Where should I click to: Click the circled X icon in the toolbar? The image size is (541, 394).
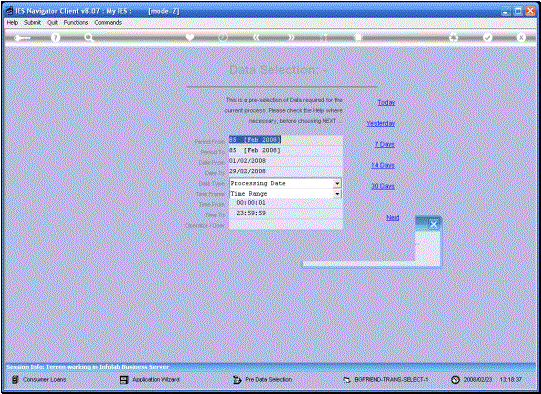[521, 37]
